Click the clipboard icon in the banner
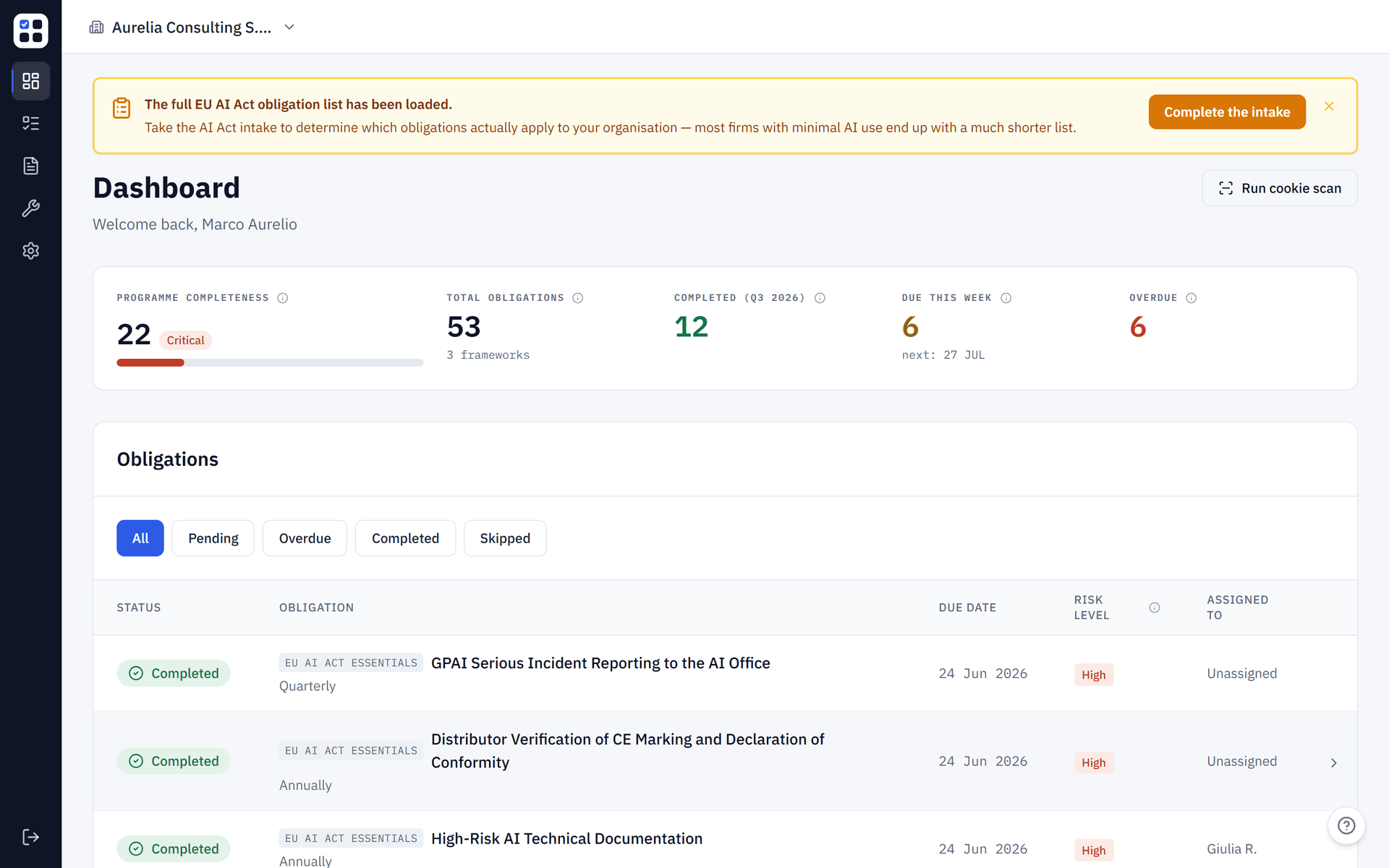 click(122, 108)
